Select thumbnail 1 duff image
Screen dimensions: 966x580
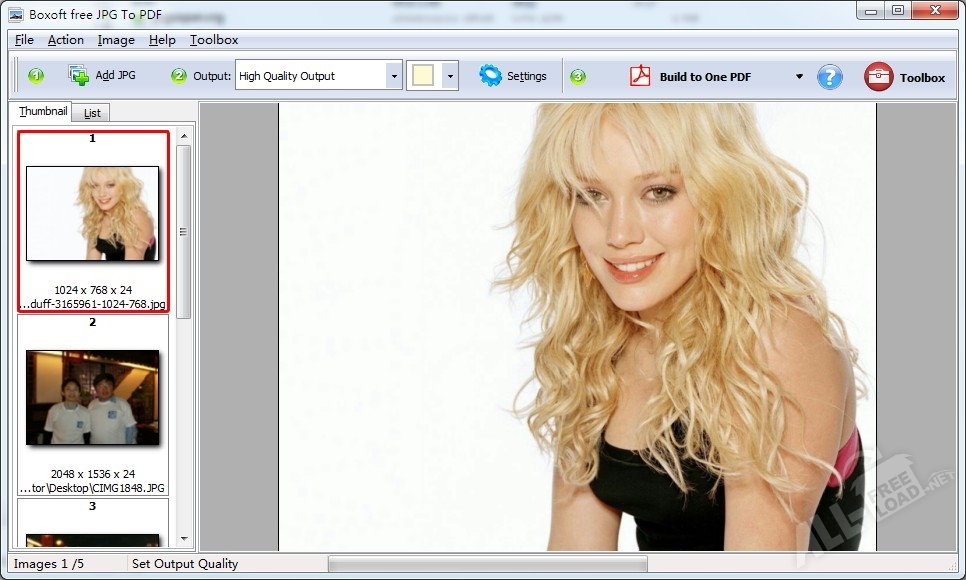[92, 215]
